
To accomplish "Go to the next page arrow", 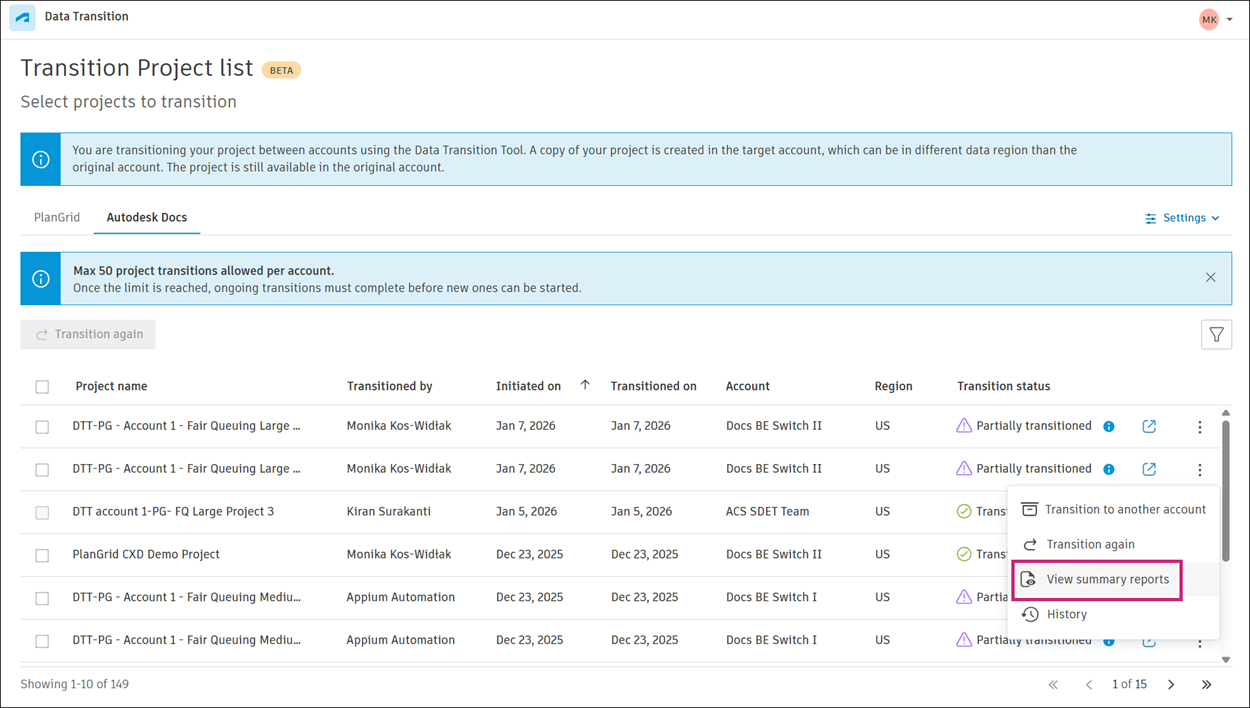I will [x=1171, y=685].
